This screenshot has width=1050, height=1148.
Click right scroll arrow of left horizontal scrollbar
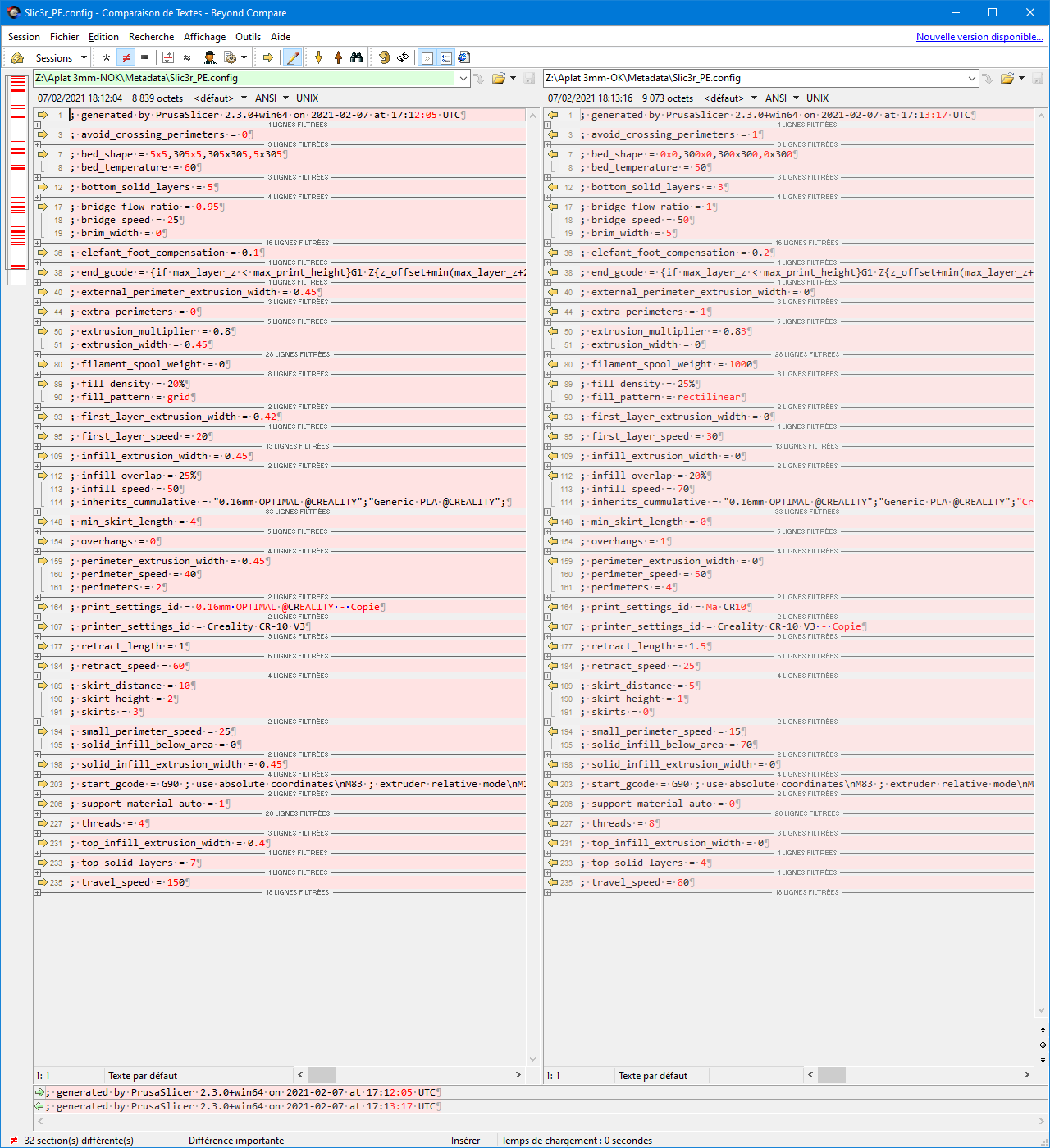pyautogui.click(x=518, y=1074)
